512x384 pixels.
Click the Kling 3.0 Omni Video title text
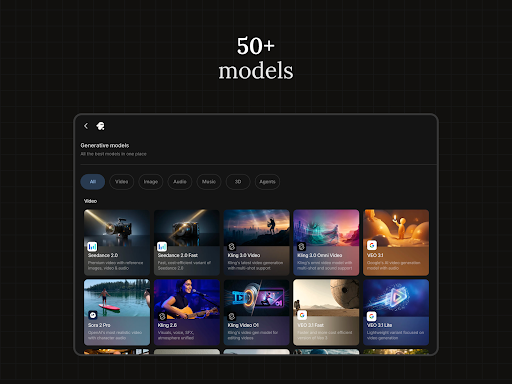click(320, 255)
